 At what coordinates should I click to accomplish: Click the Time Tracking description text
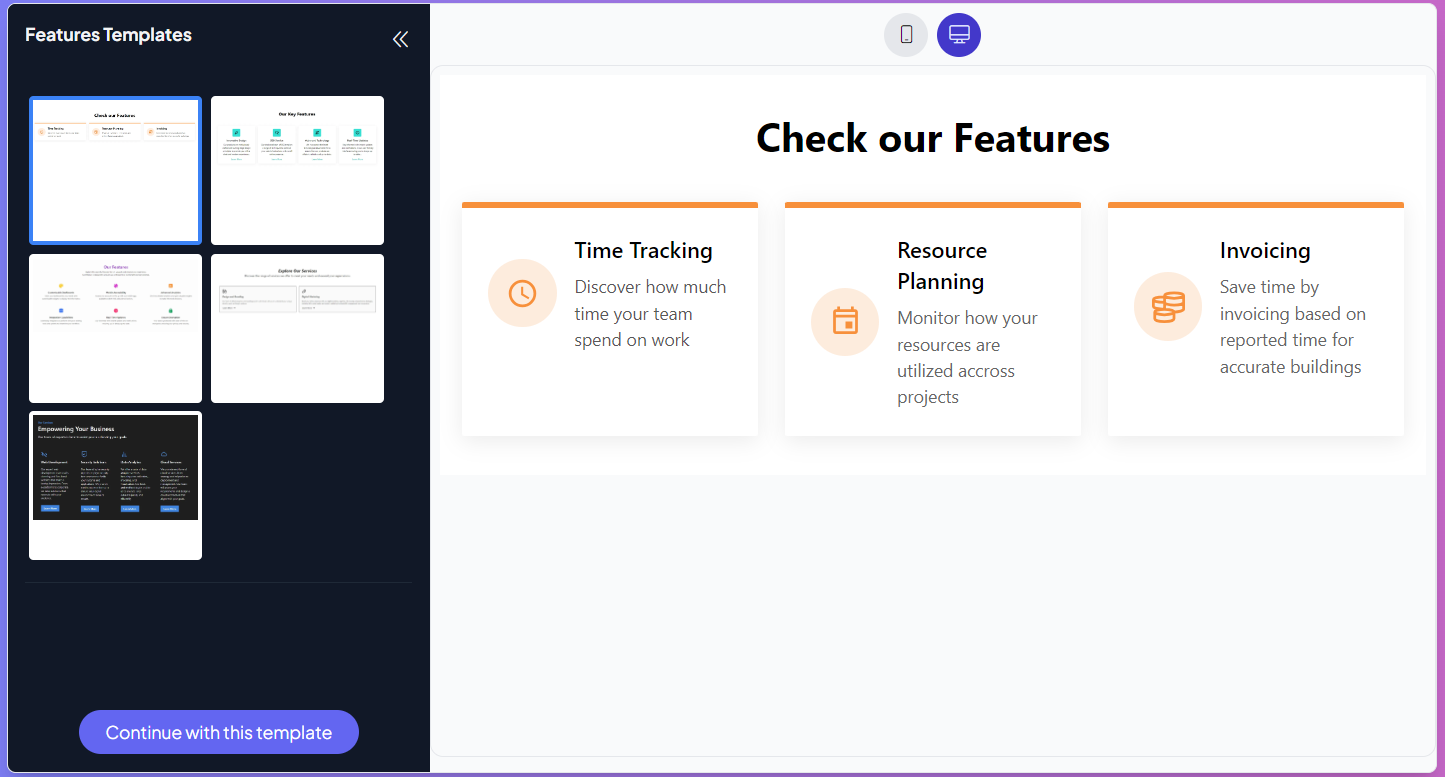[650, 313]
